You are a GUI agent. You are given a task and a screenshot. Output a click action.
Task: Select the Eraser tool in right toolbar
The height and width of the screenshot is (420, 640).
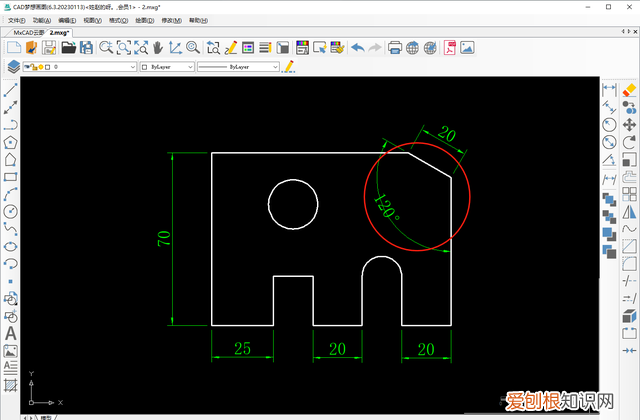click(628, 89)
